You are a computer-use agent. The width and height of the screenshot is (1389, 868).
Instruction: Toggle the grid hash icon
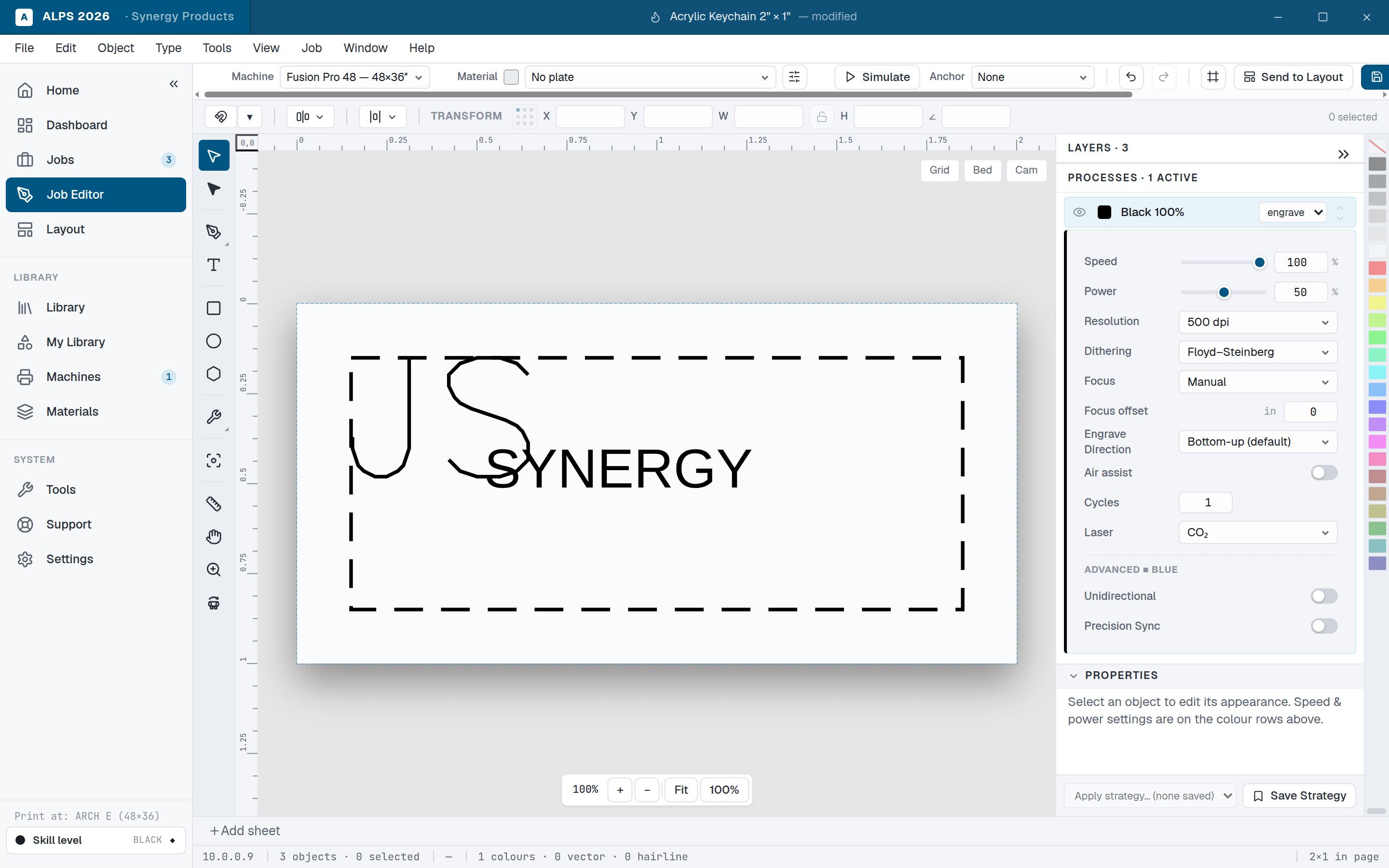1213,77
